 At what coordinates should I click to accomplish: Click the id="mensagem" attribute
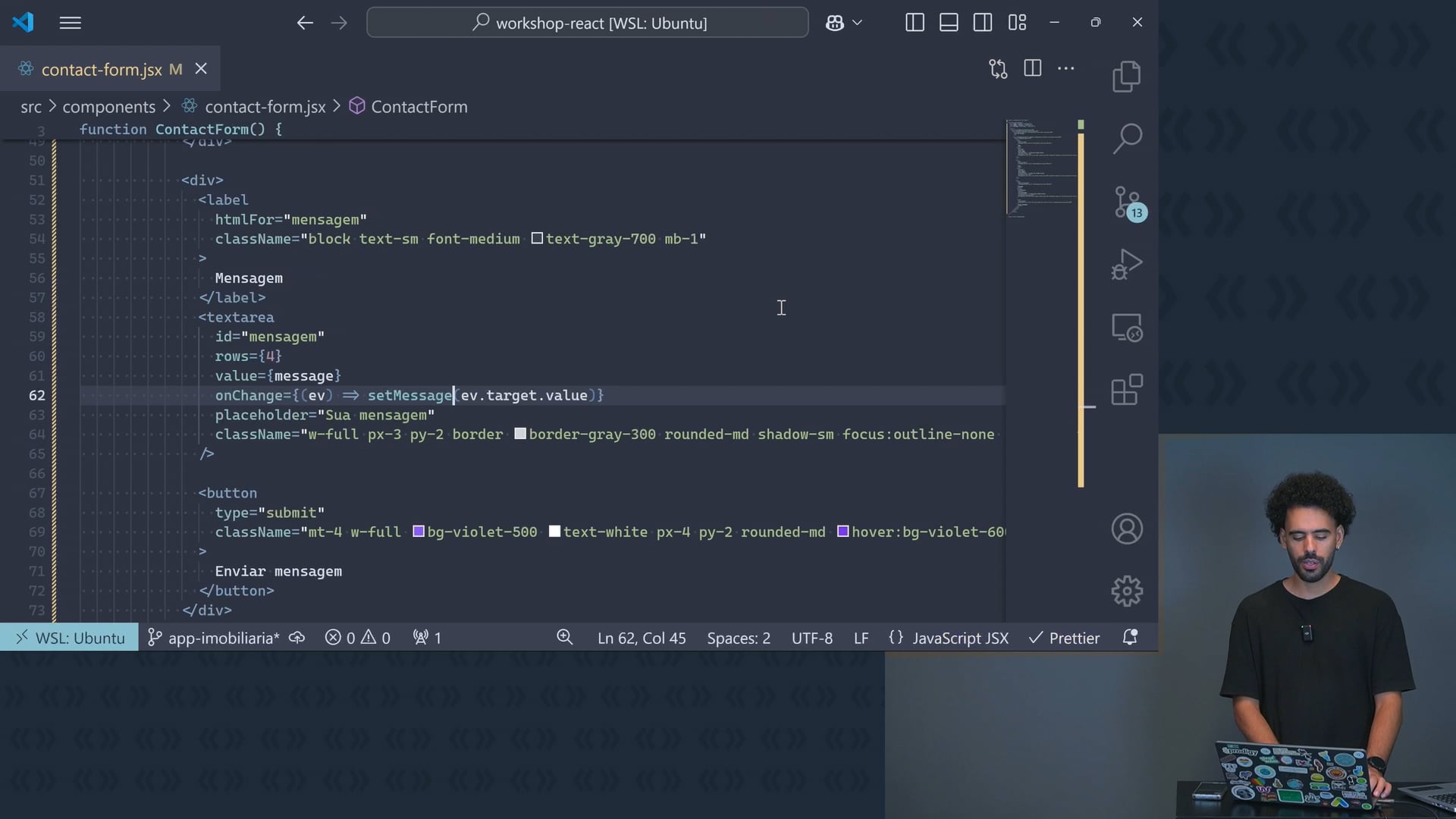tap(270, 337)
